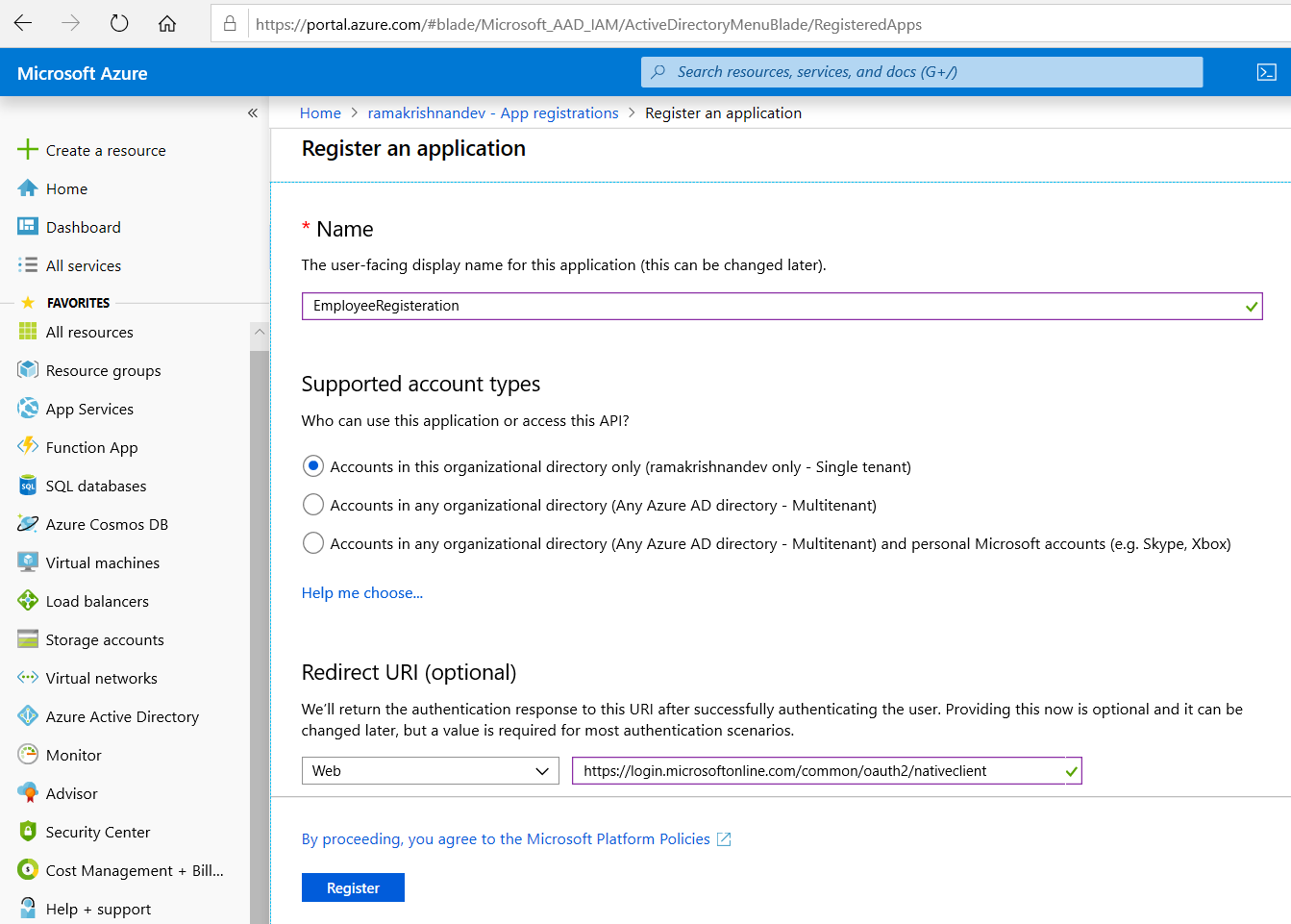Open All services menu item
This screenshot has height=924, width=1291.
[84, 265]
